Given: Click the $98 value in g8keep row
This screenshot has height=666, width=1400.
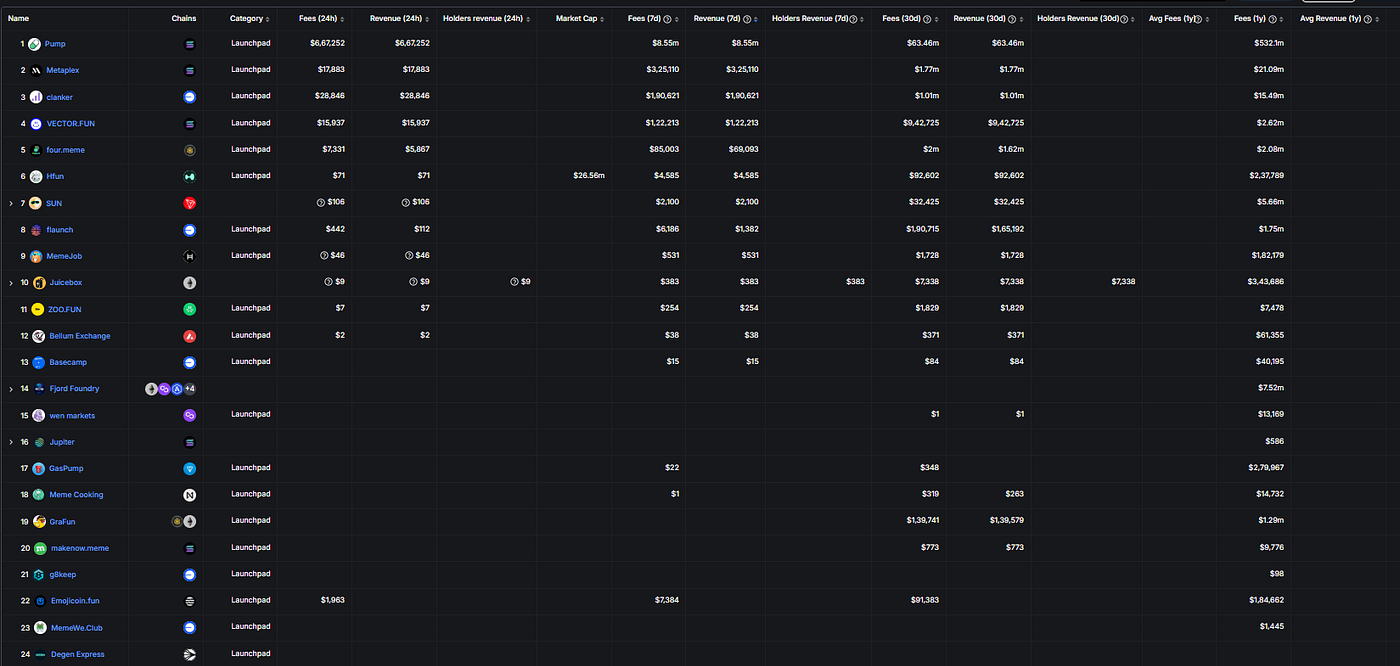Looking at the screenshot, I should pyautogui.click(x=1277, y=574).
